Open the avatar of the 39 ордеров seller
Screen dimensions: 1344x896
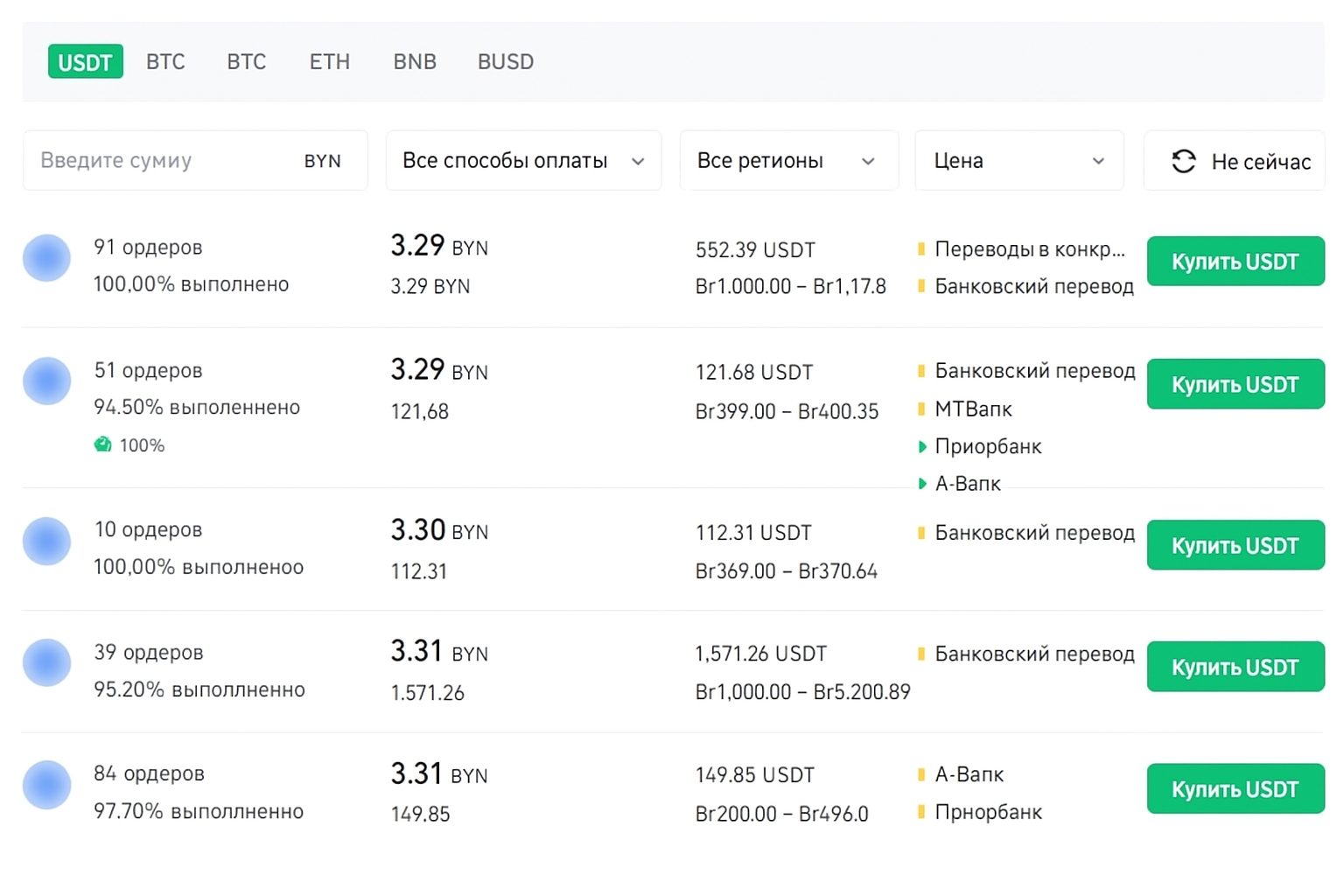coord(46,662)
